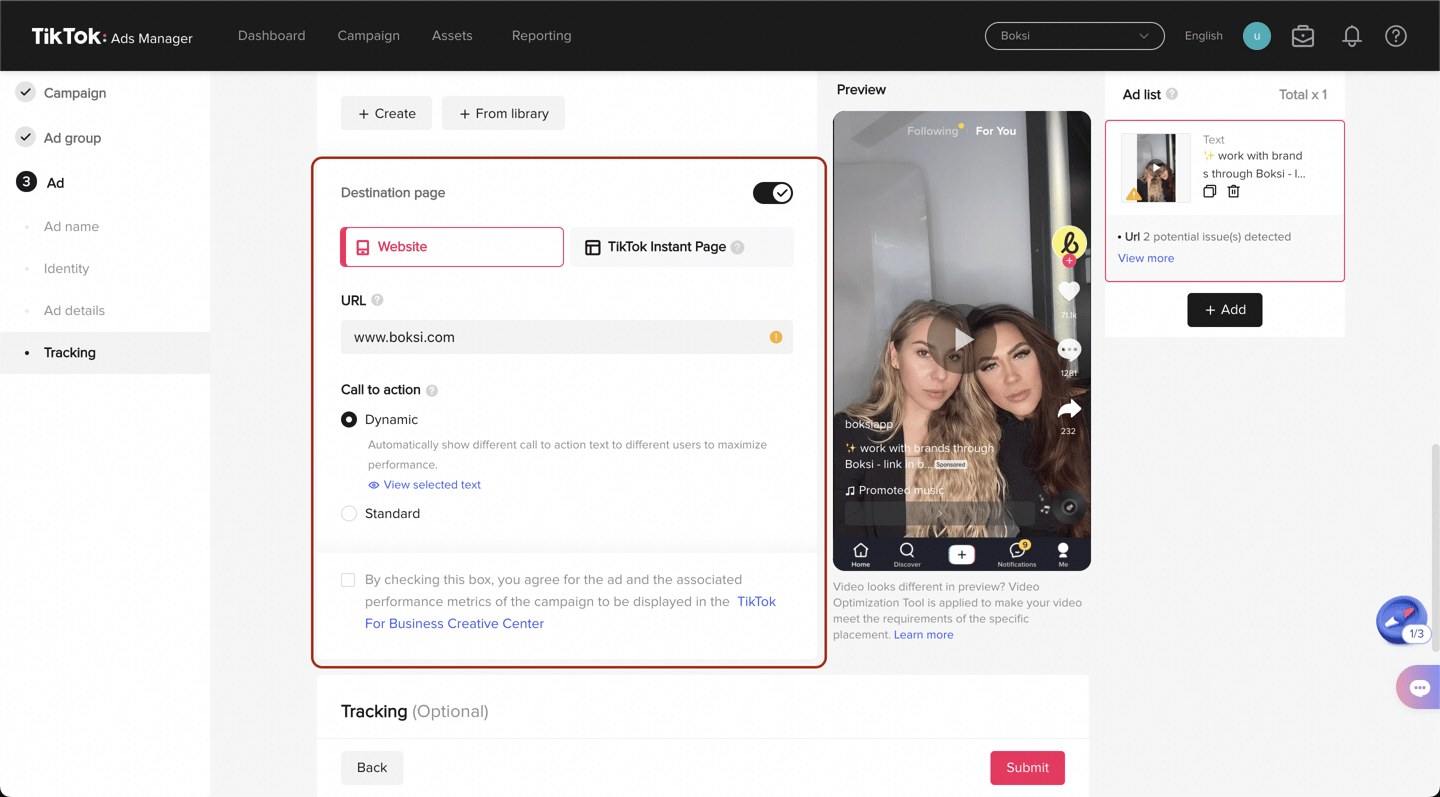Open the Boksi account dropdown
This screenshot has width=1440, height=797.
1074,35
